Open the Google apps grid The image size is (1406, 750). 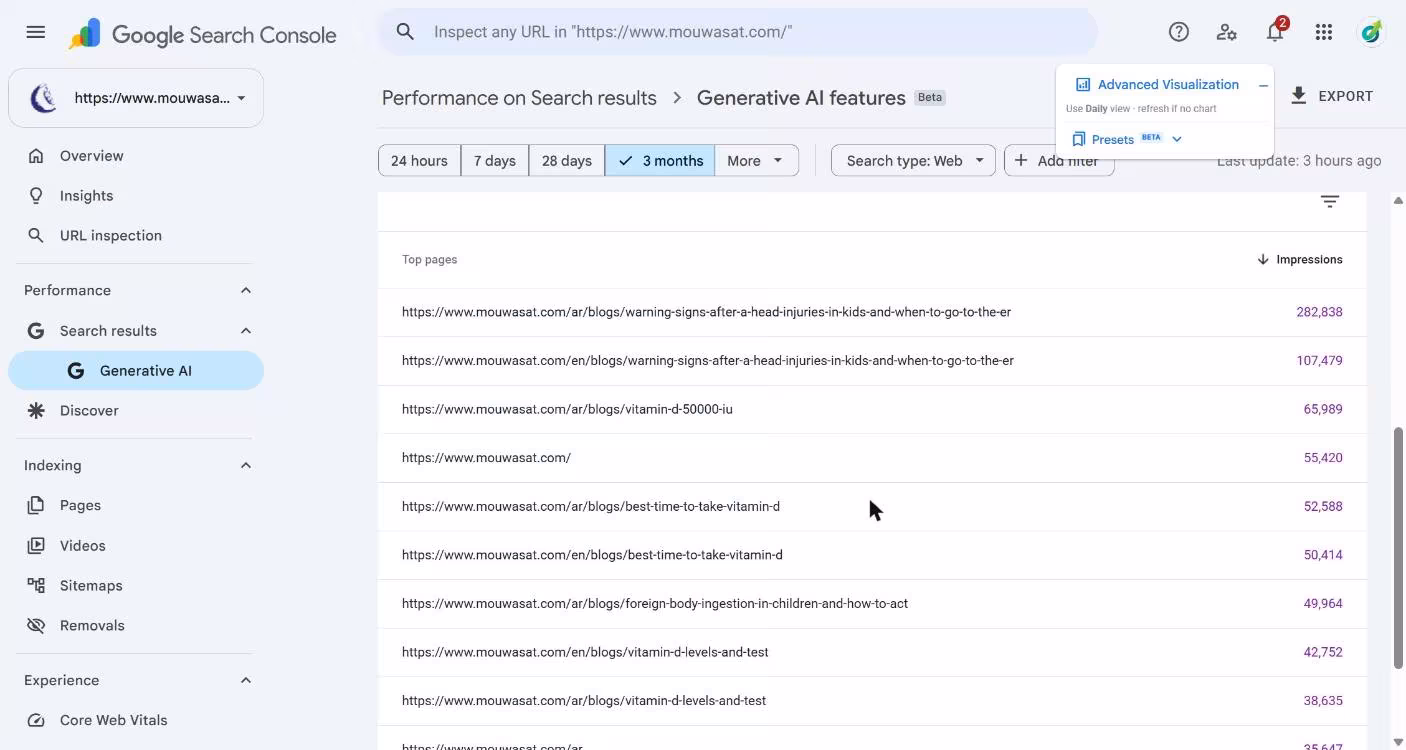(x=1324, y=32)
